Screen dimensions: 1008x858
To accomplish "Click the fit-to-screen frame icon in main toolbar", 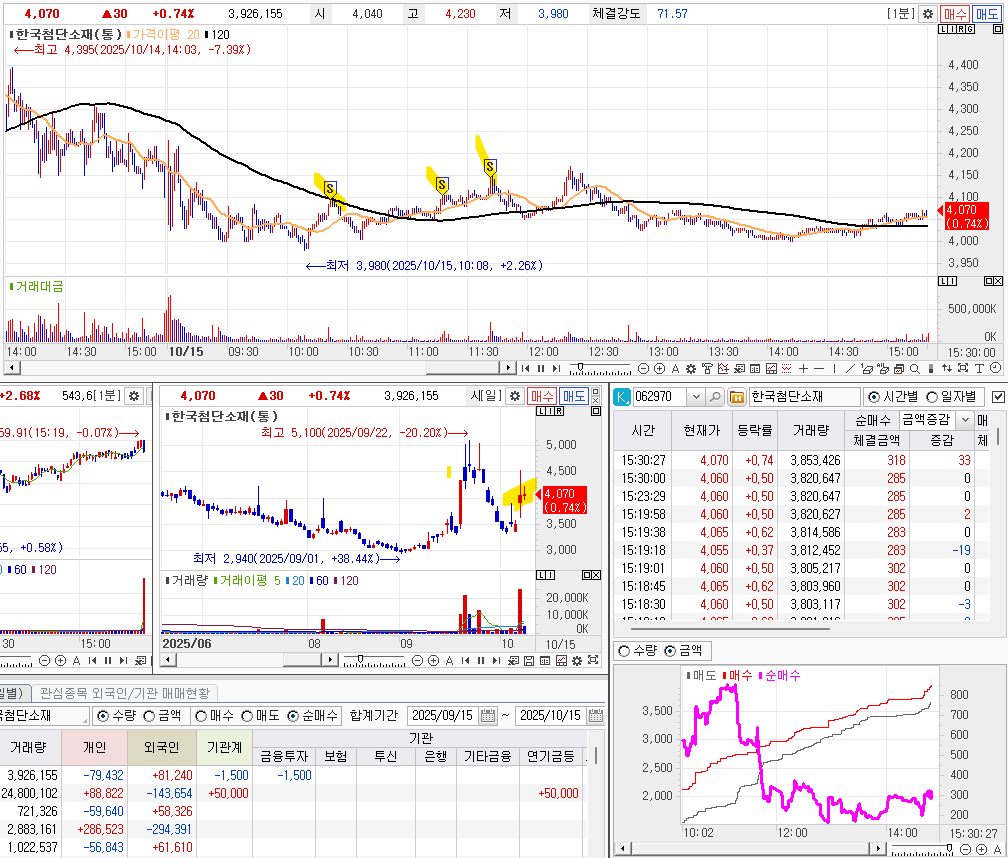I will point(962,368).
